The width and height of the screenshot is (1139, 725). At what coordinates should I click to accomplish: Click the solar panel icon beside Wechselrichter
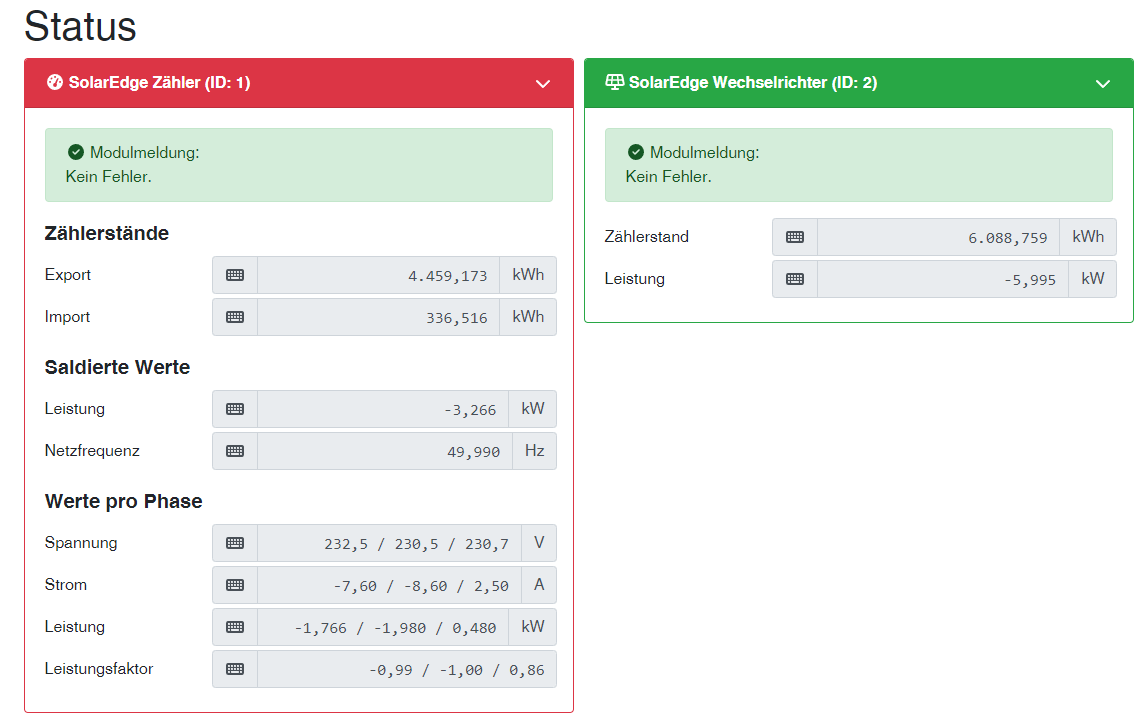615,83
